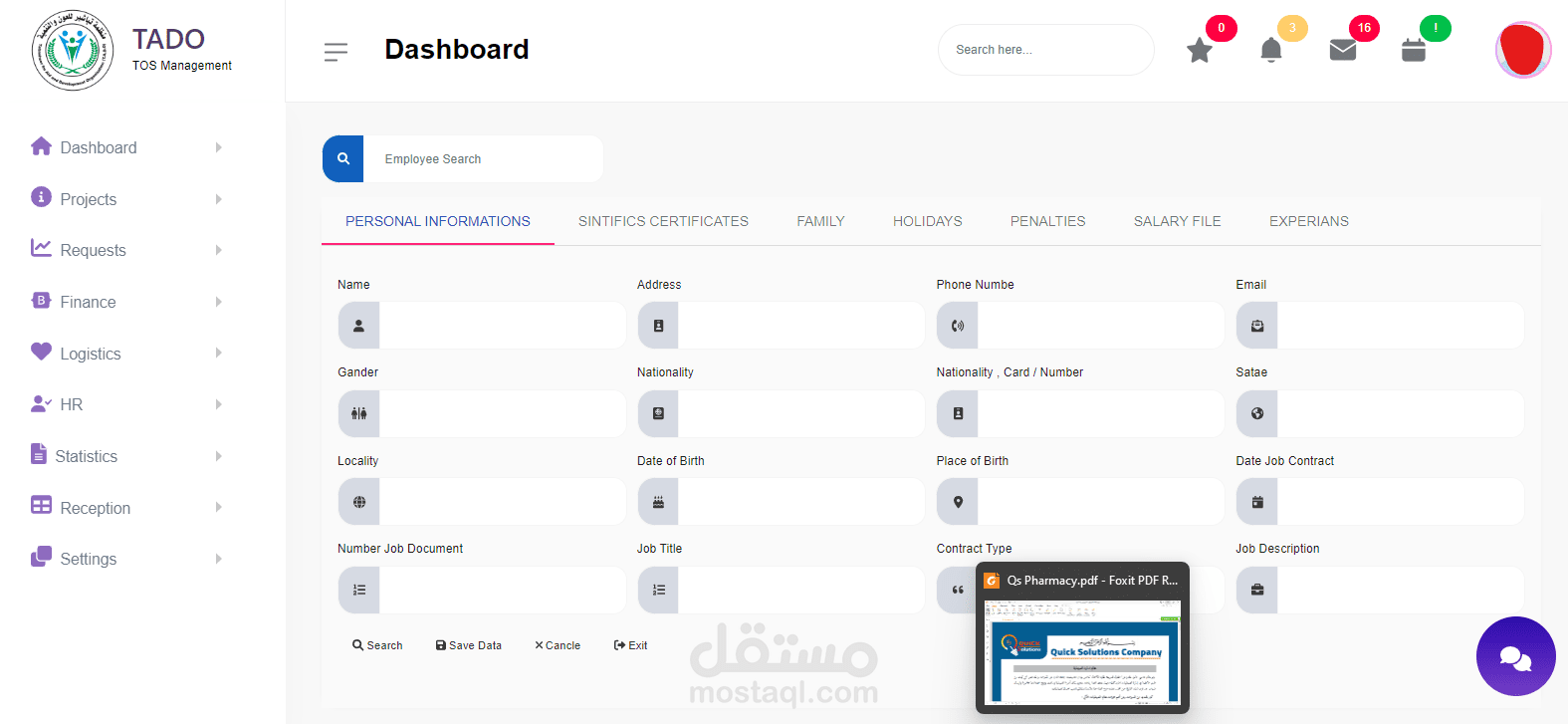
Task: Click the briefcase icon in Job Description field
Action: coord(1257,590)
